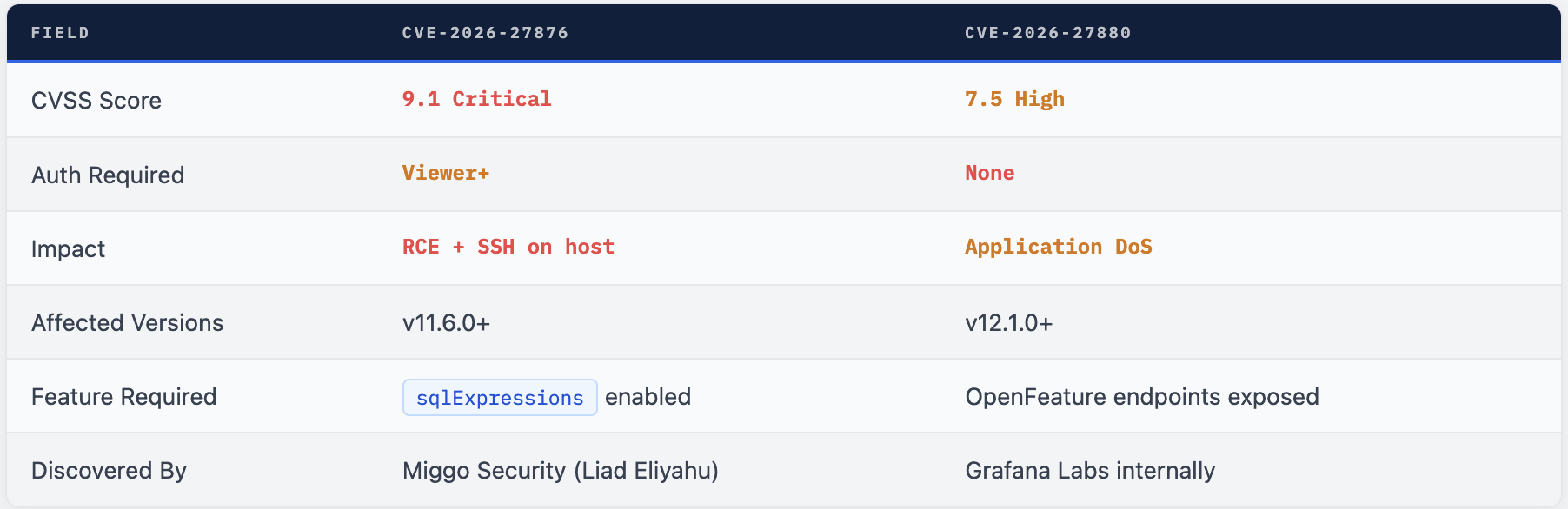
Task: Select the Feature Required row label
Action: pyautogui.click(x=124, y=397)
